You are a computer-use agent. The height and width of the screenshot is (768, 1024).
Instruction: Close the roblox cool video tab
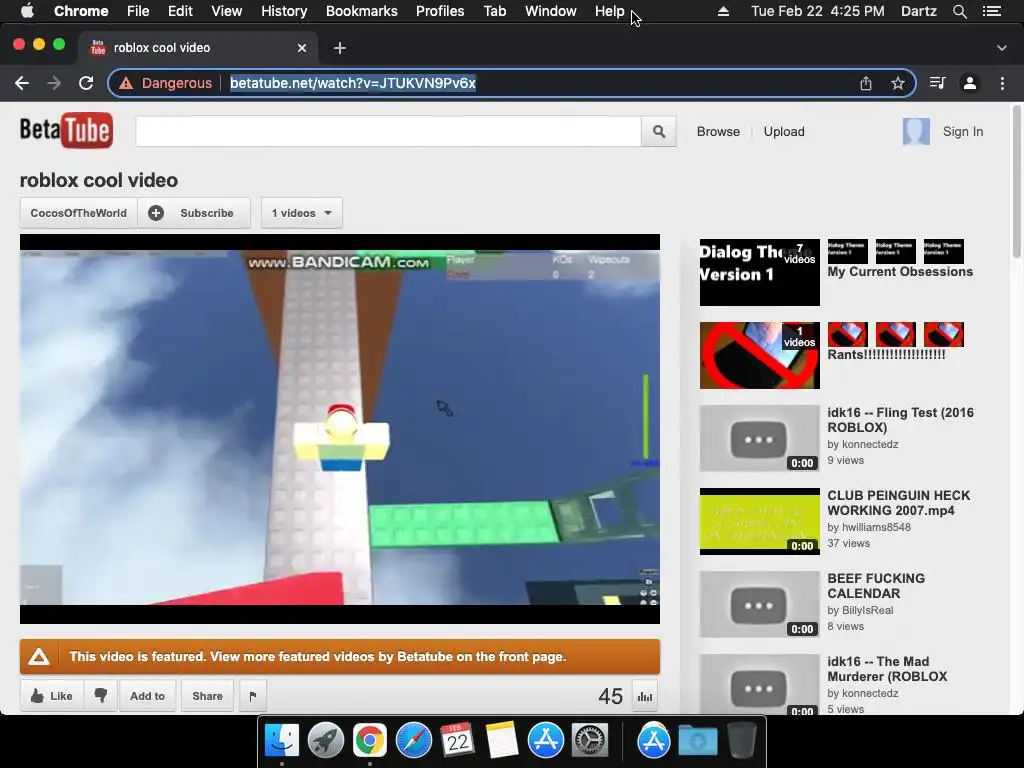pos(302,48)
